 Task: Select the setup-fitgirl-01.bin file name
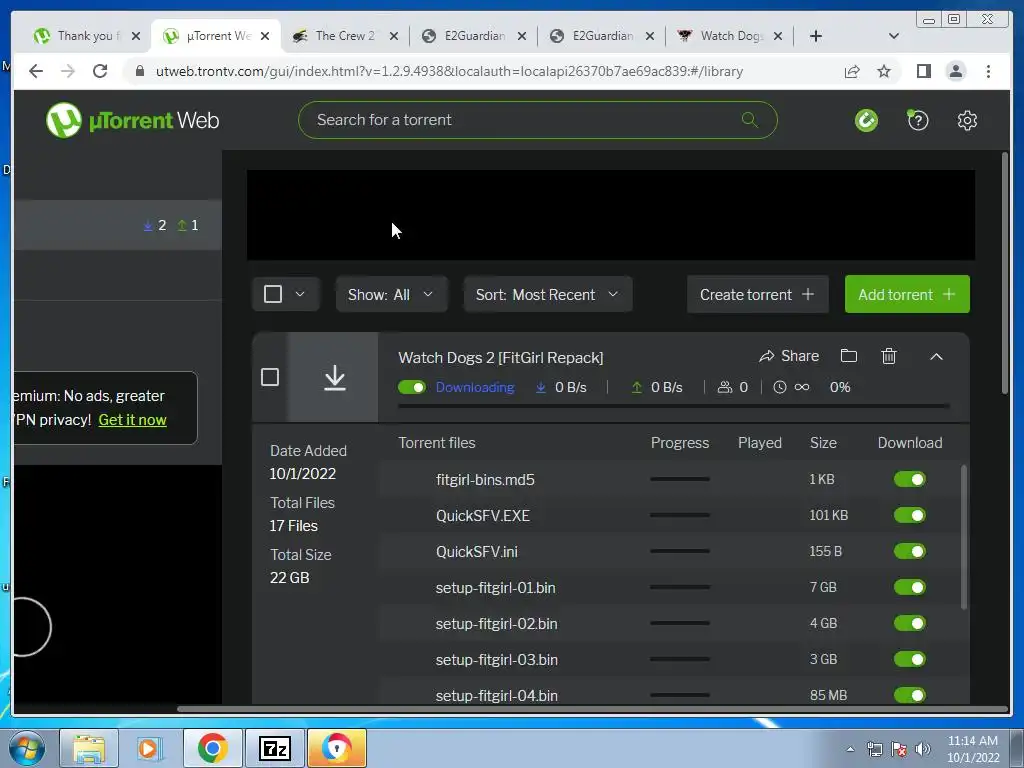(x=496, y=588)
